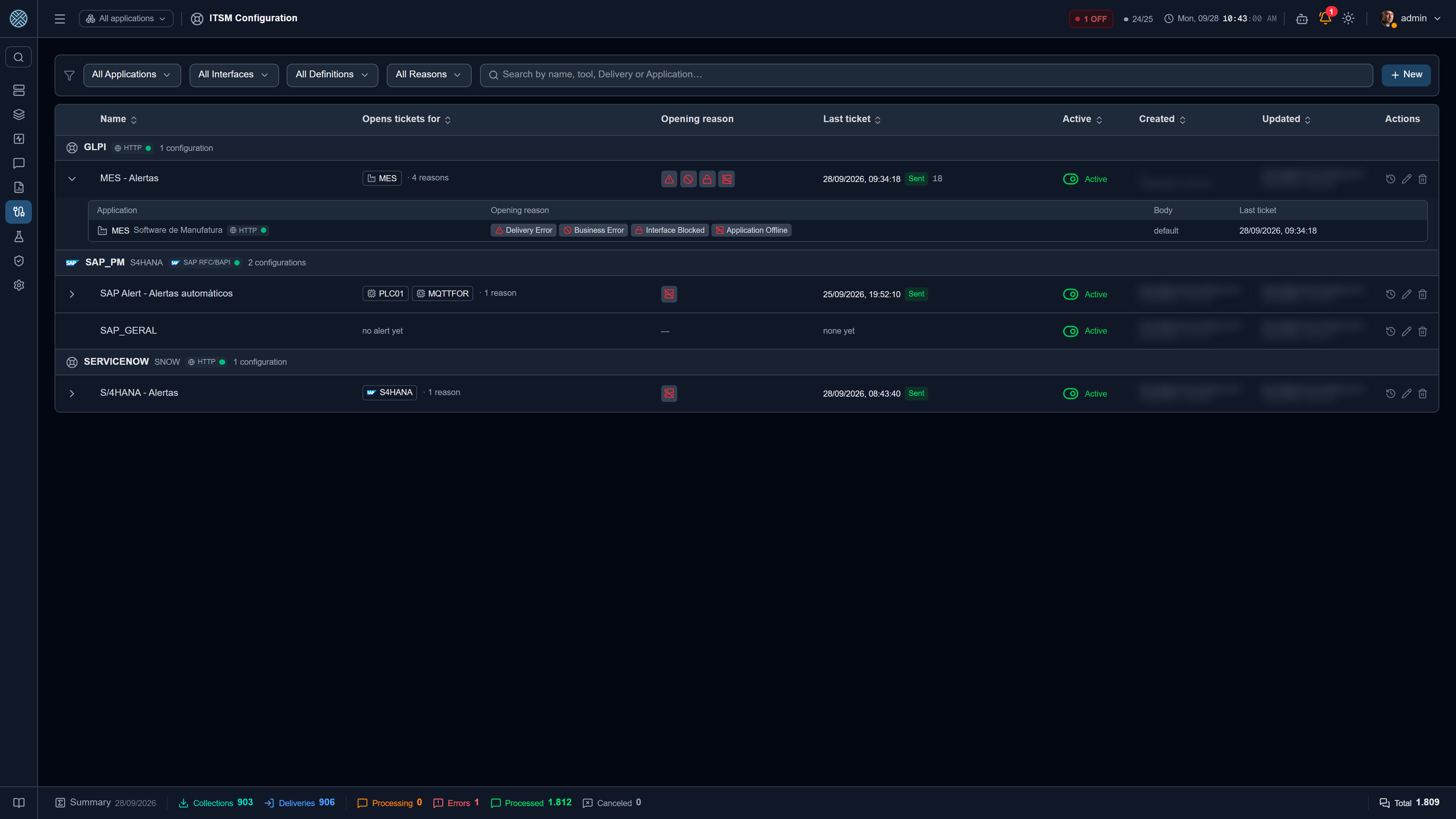Expand the SAP Alert - Alertas automáticos row
1456x819 pixels.
tap(72, 294)
